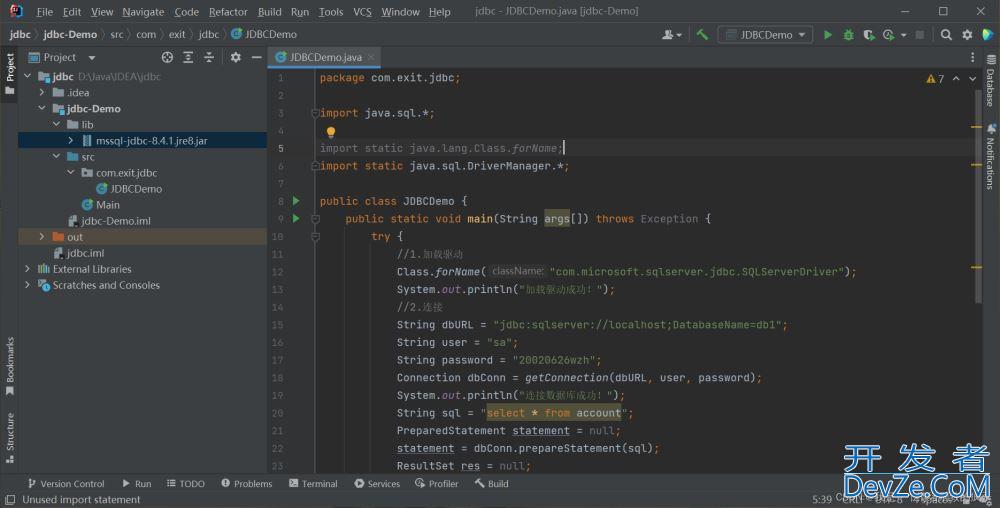
Task: Open editor tab options menu
Action: [x=973, y=57]
